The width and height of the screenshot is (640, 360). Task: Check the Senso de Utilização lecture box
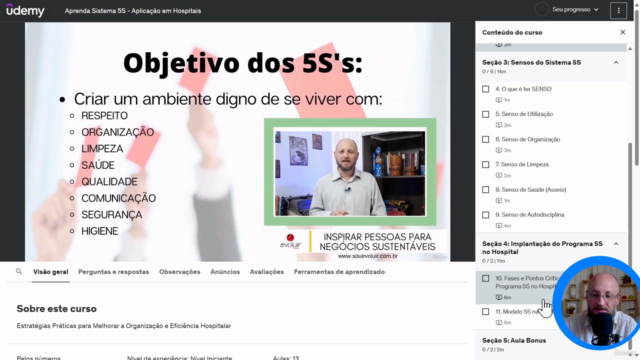(486, 114)
